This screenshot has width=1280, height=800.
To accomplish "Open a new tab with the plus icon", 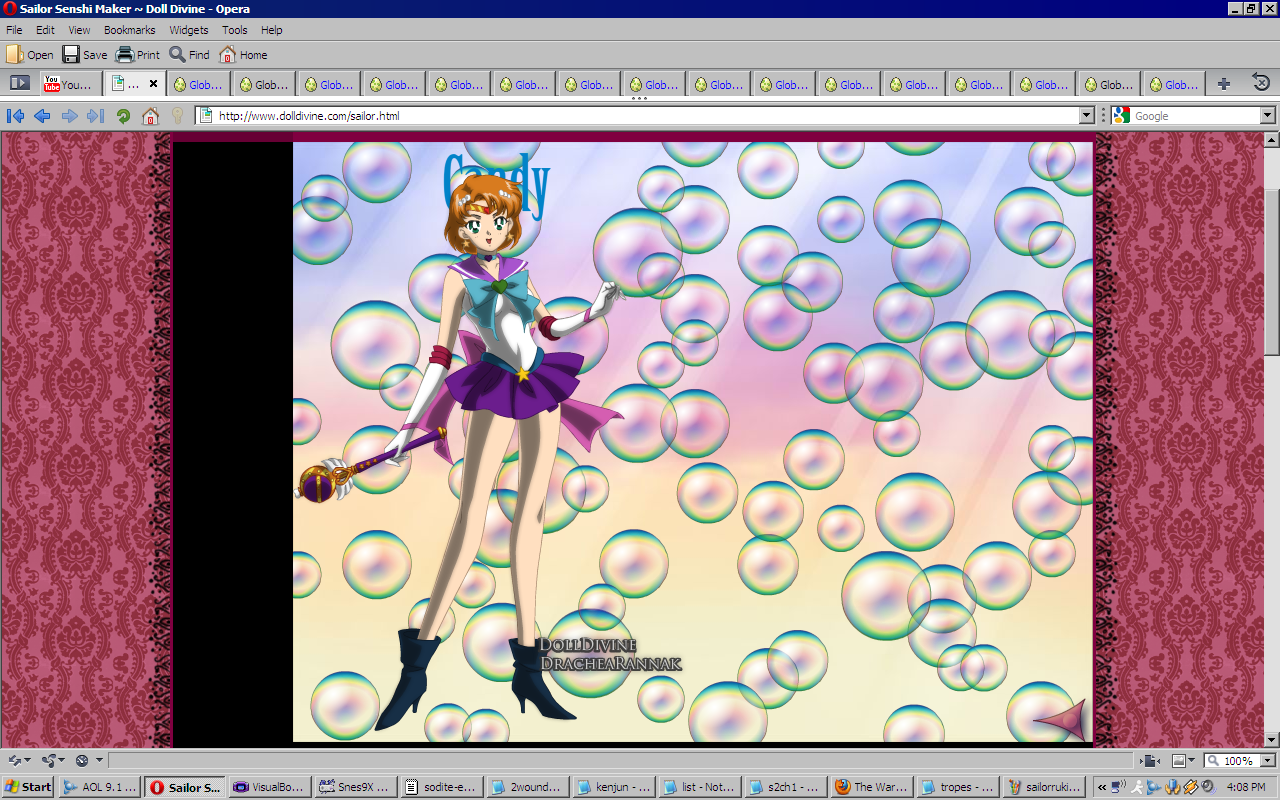I will pos(1223,84).
